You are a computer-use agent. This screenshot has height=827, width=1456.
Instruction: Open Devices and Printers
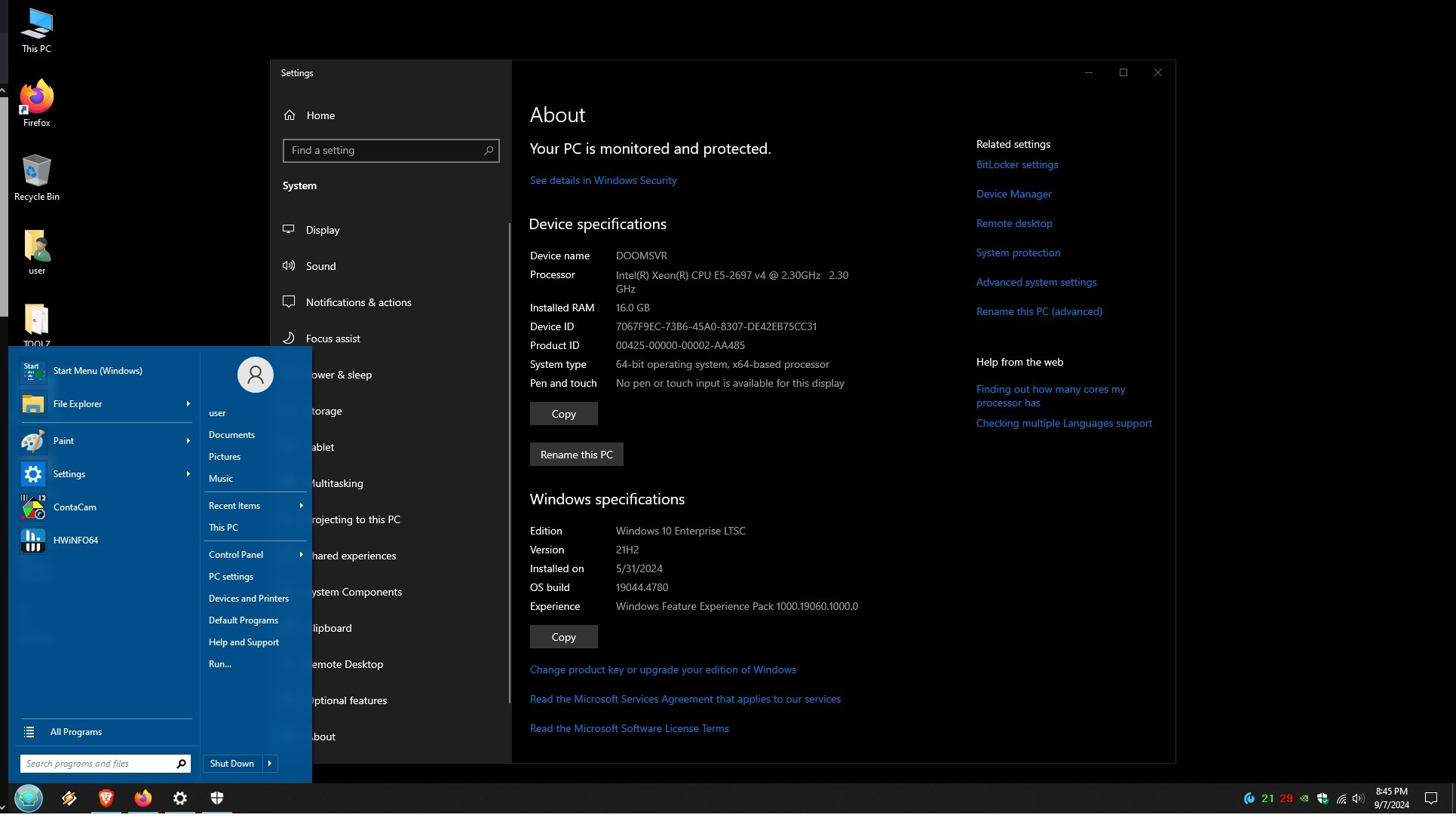click(249, 599)
